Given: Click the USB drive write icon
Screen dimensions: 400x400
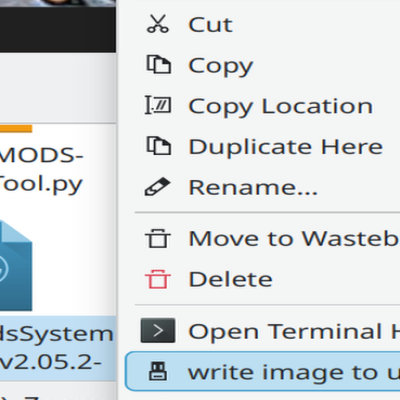Looking at the screenshot, I should (x=158, y=371).
